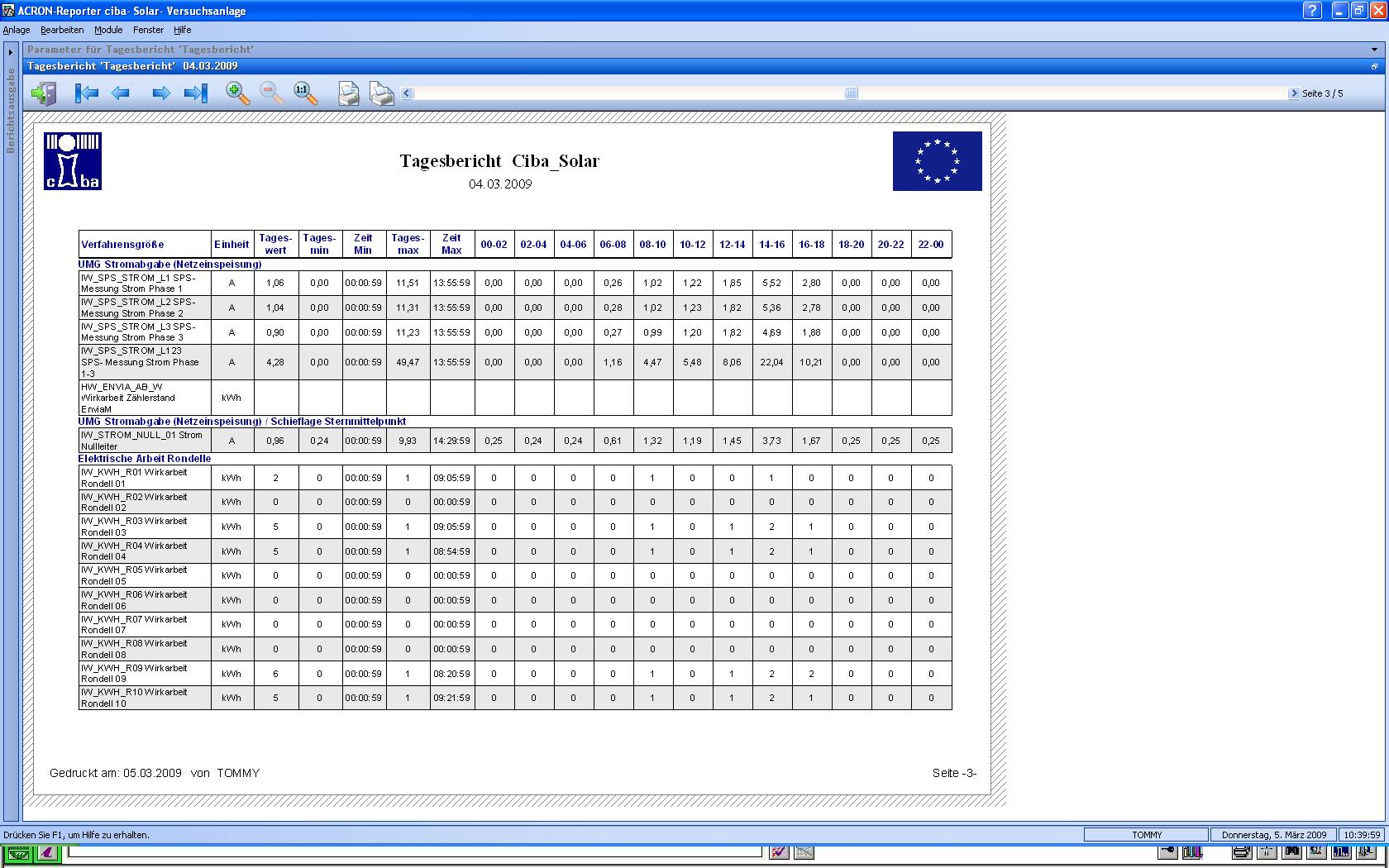The image size is (1389, 868).
Task: Open the Anlage menu
Action: pos(17,30)
